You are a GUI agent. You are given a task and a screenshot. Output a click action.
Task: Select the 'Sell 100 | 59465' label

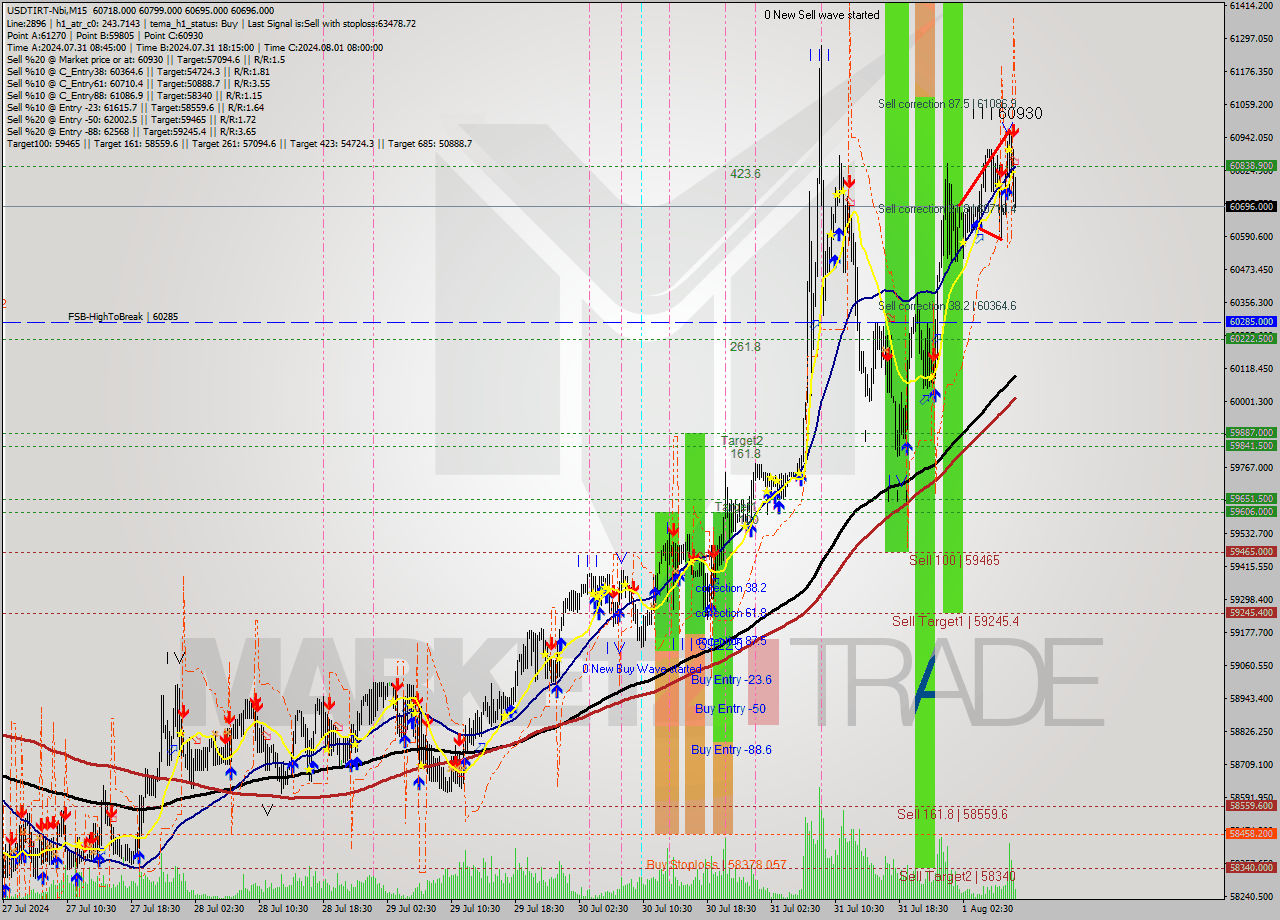click(x=954, y=561)
